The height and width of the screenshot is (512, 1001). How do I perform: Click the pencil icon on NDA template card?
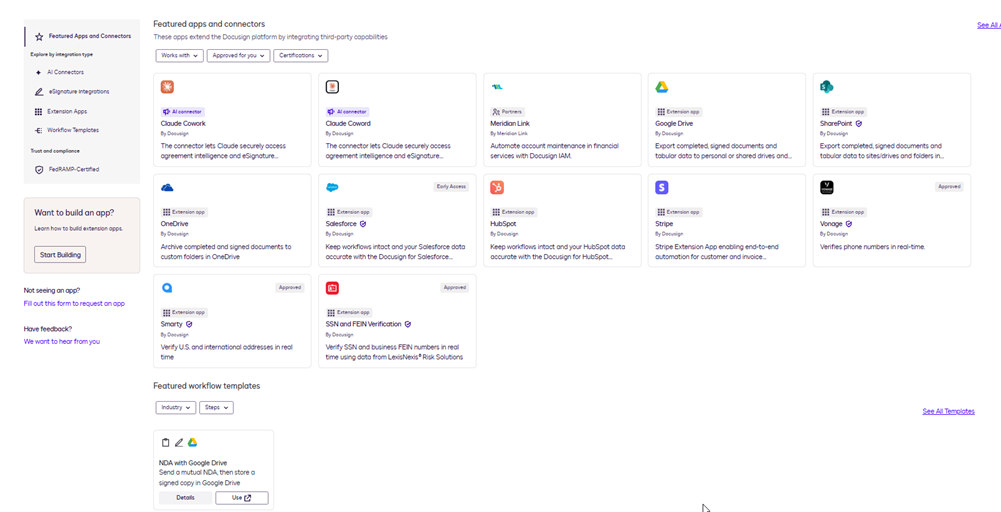179,442
